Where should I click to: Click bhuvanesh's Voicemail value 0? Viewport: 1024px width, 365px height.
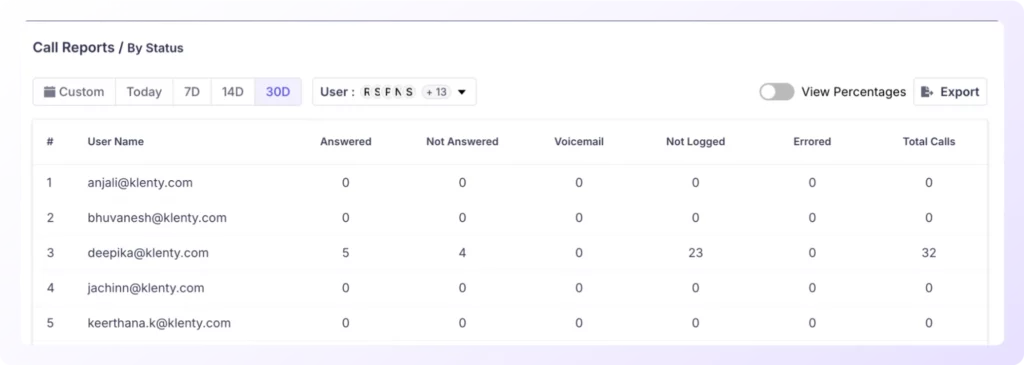coord(579,218)
